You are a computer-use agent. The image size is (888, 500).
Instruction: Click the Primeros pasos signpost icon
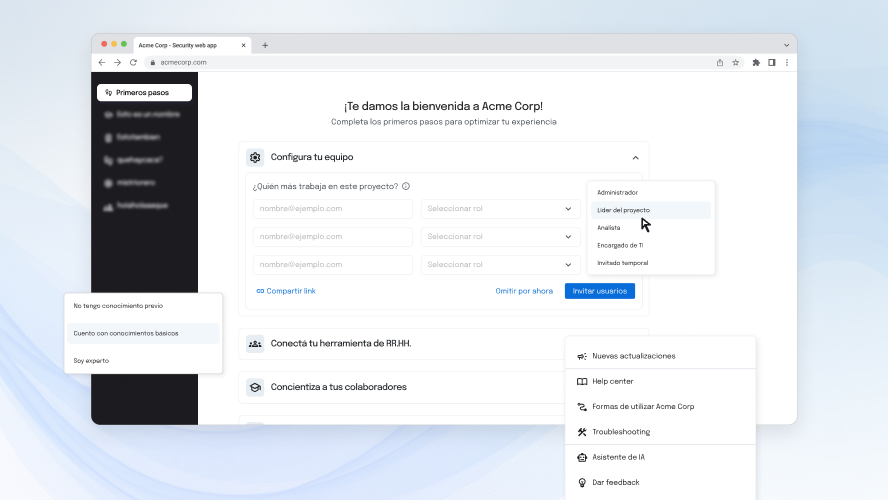(x=108, y=92)
